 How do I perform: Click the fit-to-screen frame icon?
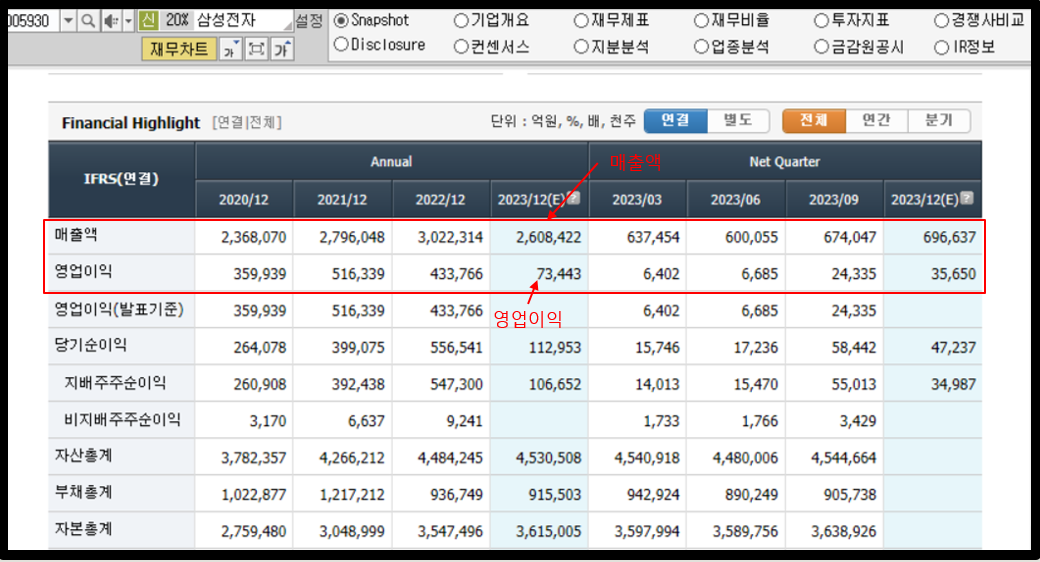pyautogui.click(x=256, y=49)
